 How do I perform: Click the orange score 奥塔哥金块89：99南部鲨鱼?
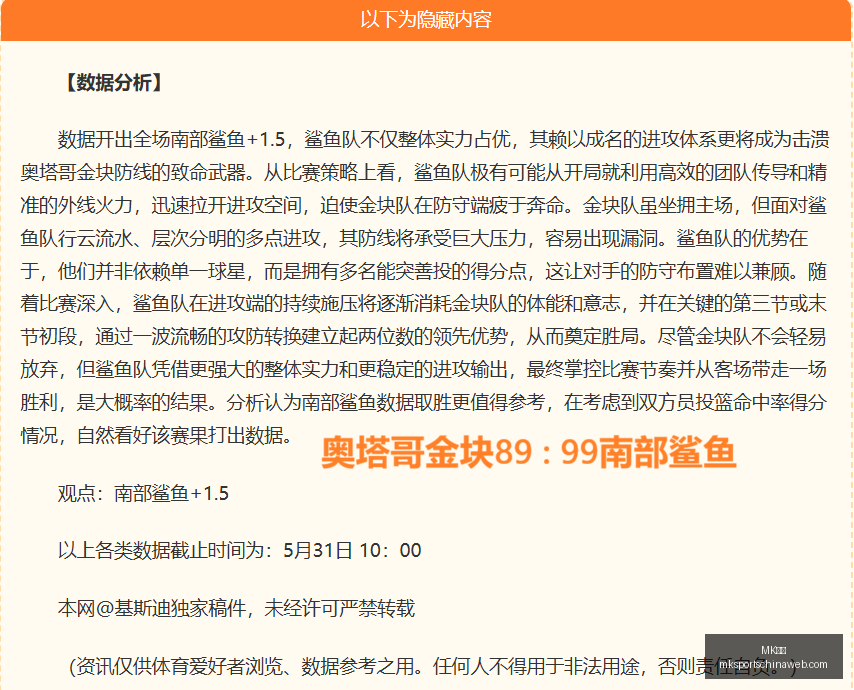(x=528, y=453)
